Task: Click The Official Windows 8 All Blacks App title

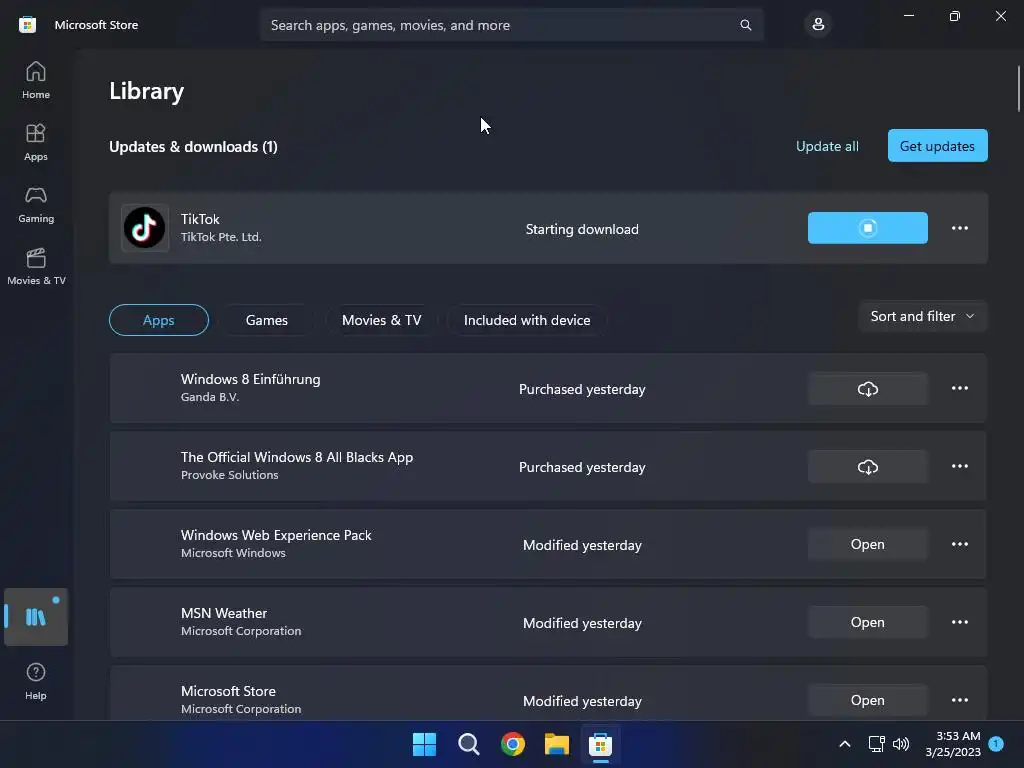Action: 296,457
